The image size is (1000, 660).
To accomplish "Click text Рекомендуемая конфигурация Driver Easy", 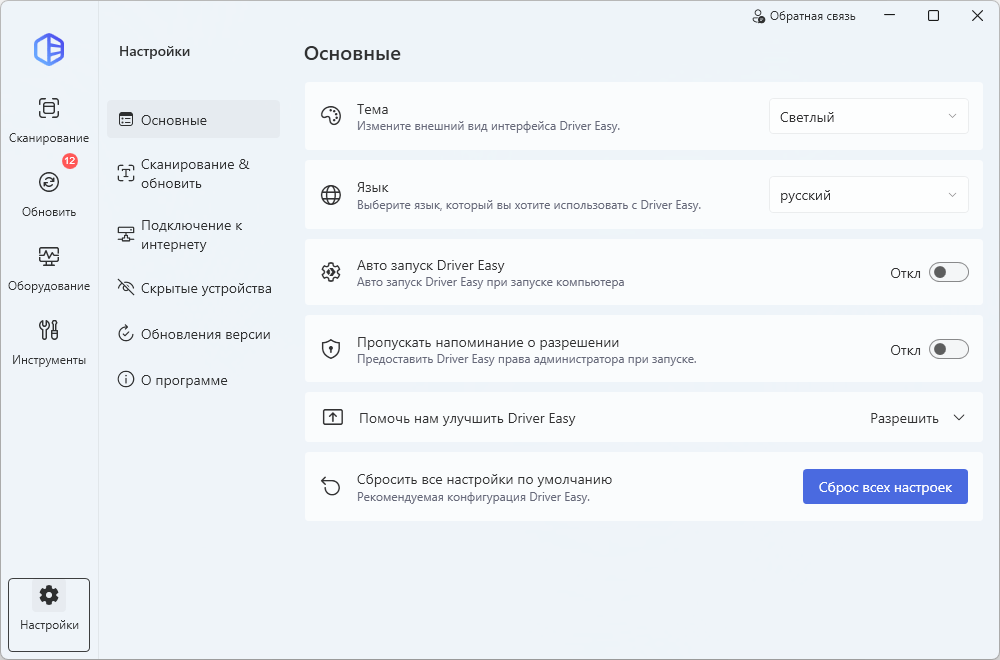I will 473,497.
